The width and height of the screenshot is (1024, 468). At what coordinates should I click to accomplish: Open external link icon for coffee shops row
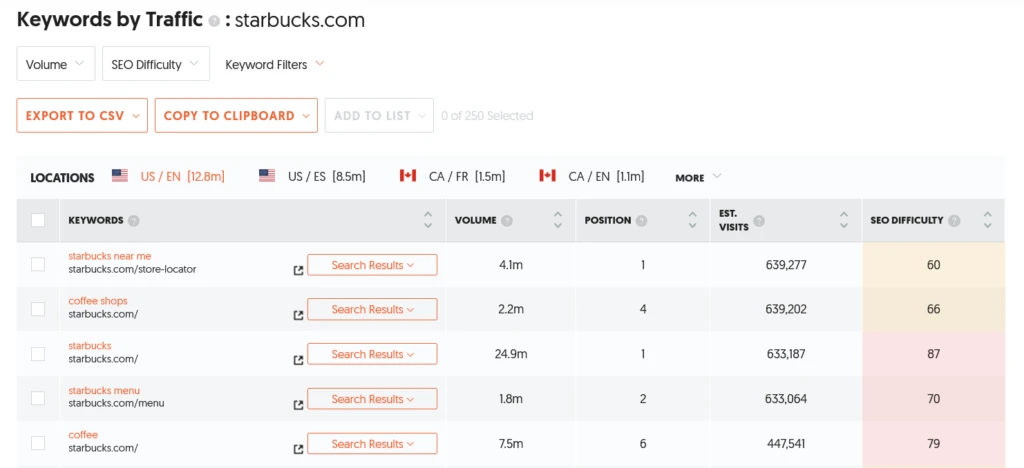click(298, 315)
